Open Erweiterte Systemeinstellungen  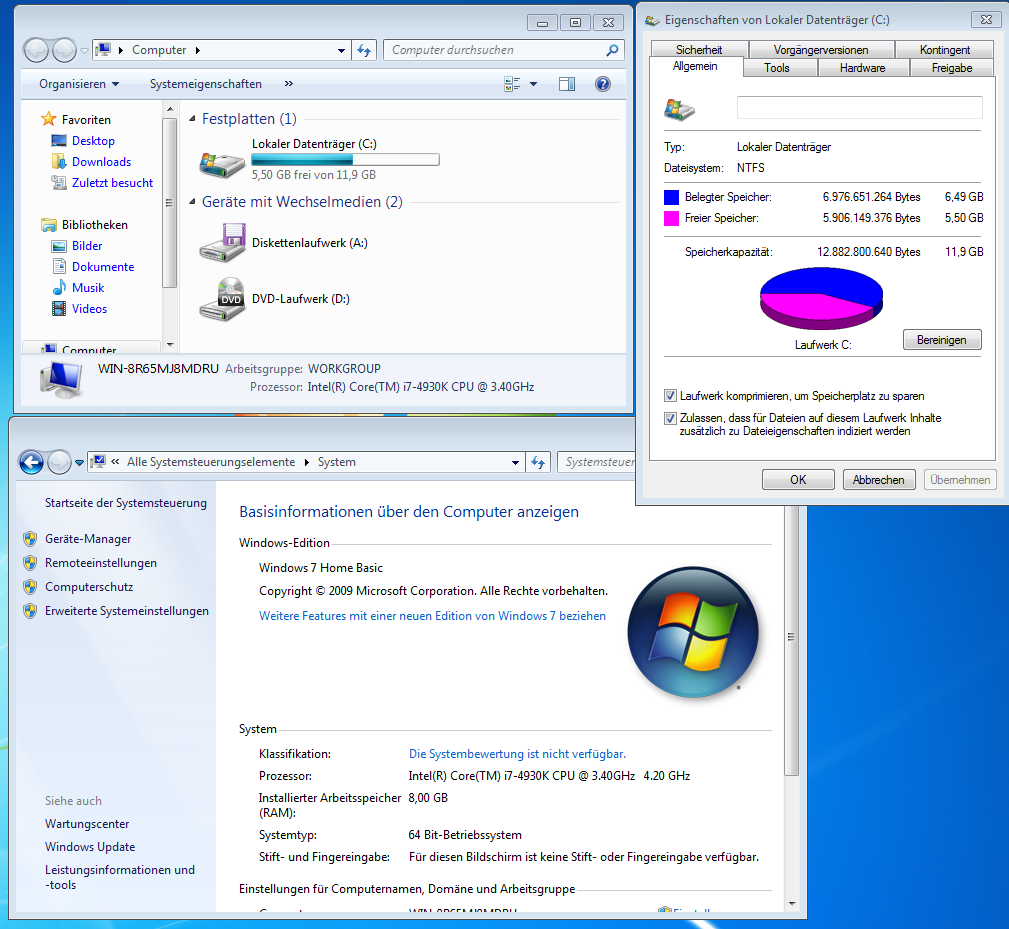point(127,611)
